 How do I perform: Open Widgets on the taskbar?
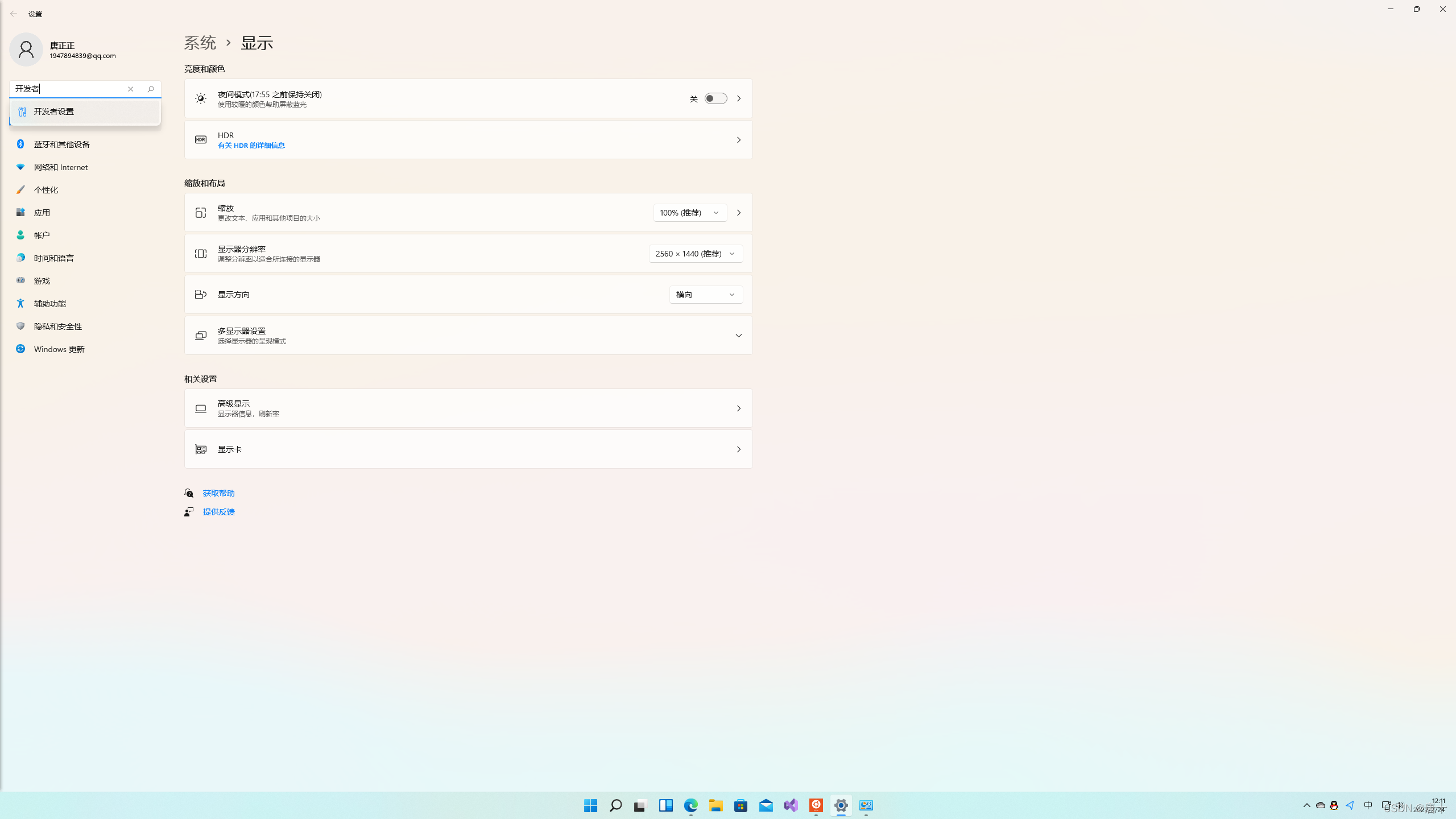[665, 805]
